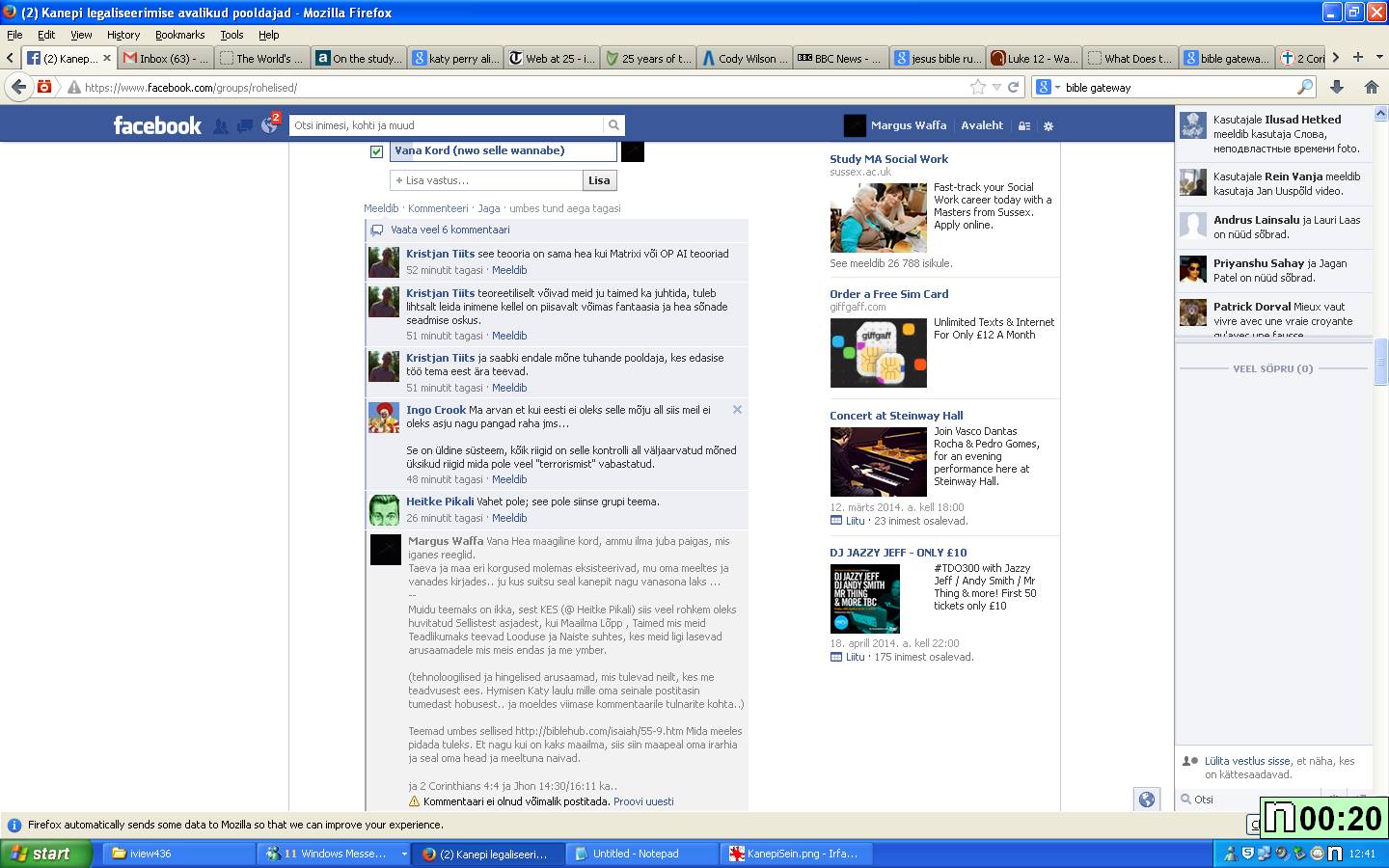Click the Facebook logo in the blue bar
Image resolution: width=1389 pixels, height=868 pixels.
point(157,125)
